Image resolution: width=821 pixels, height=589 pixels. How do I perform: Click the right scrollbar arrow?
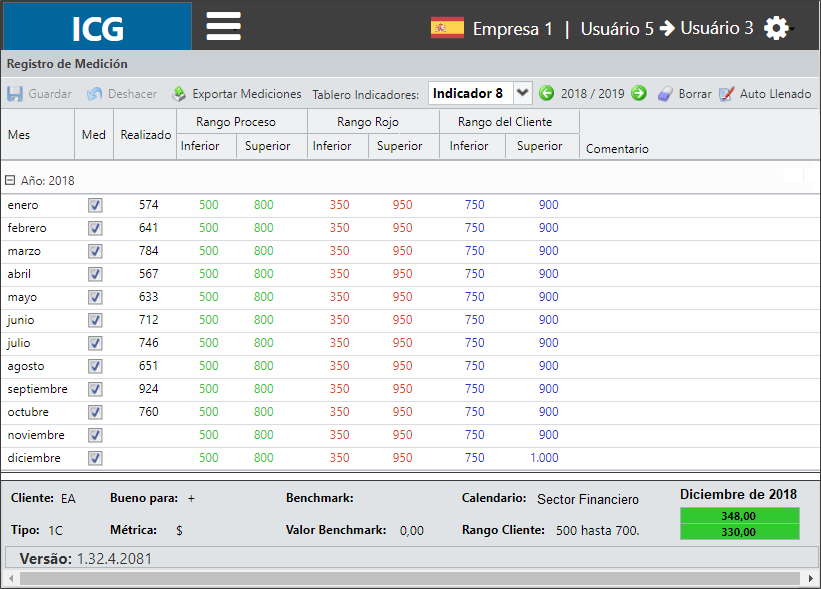tap(811, 579)
